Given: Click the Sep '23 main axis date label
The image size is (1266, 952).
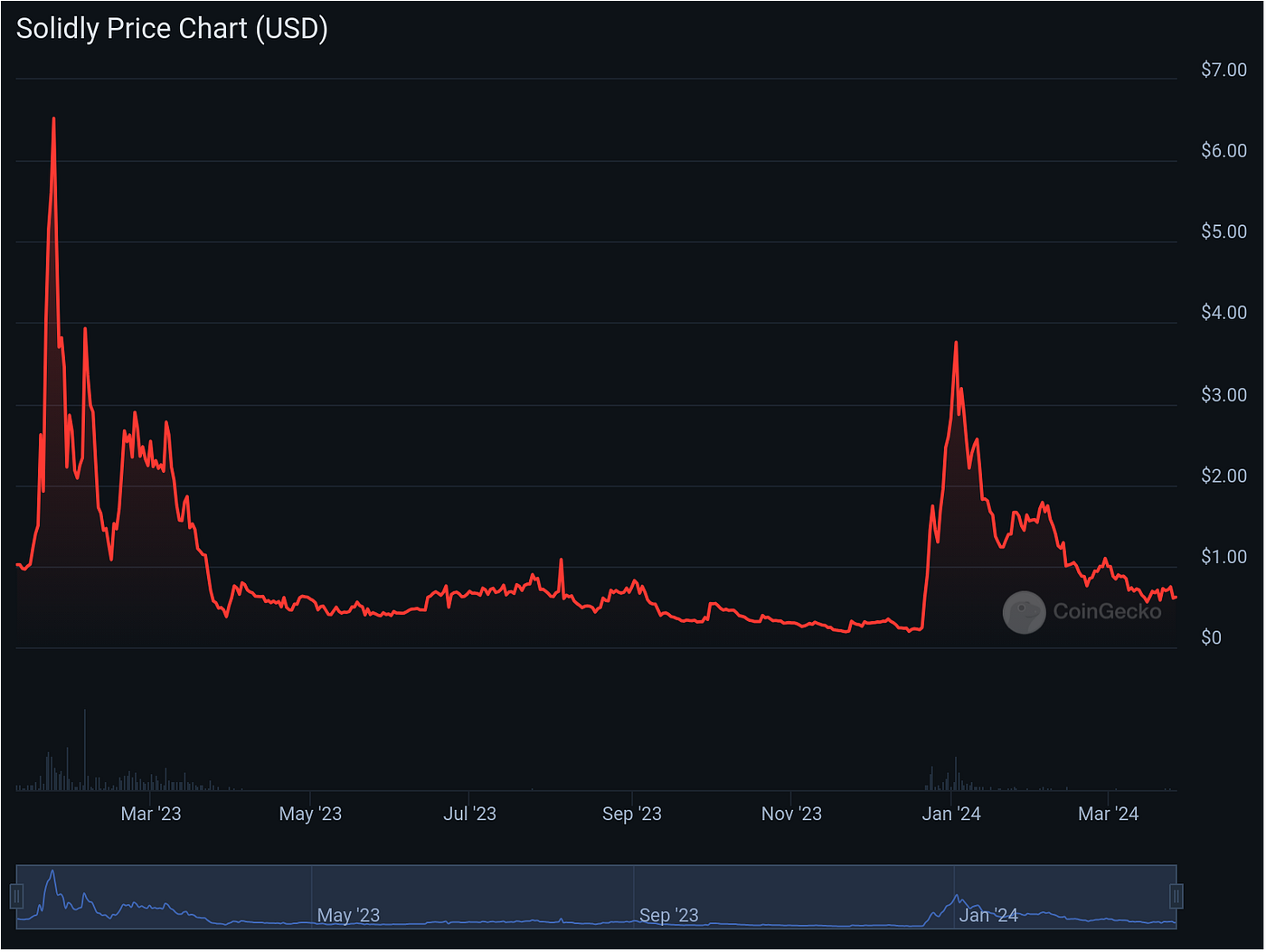Looking at the screenshot, I should (632, 814).
